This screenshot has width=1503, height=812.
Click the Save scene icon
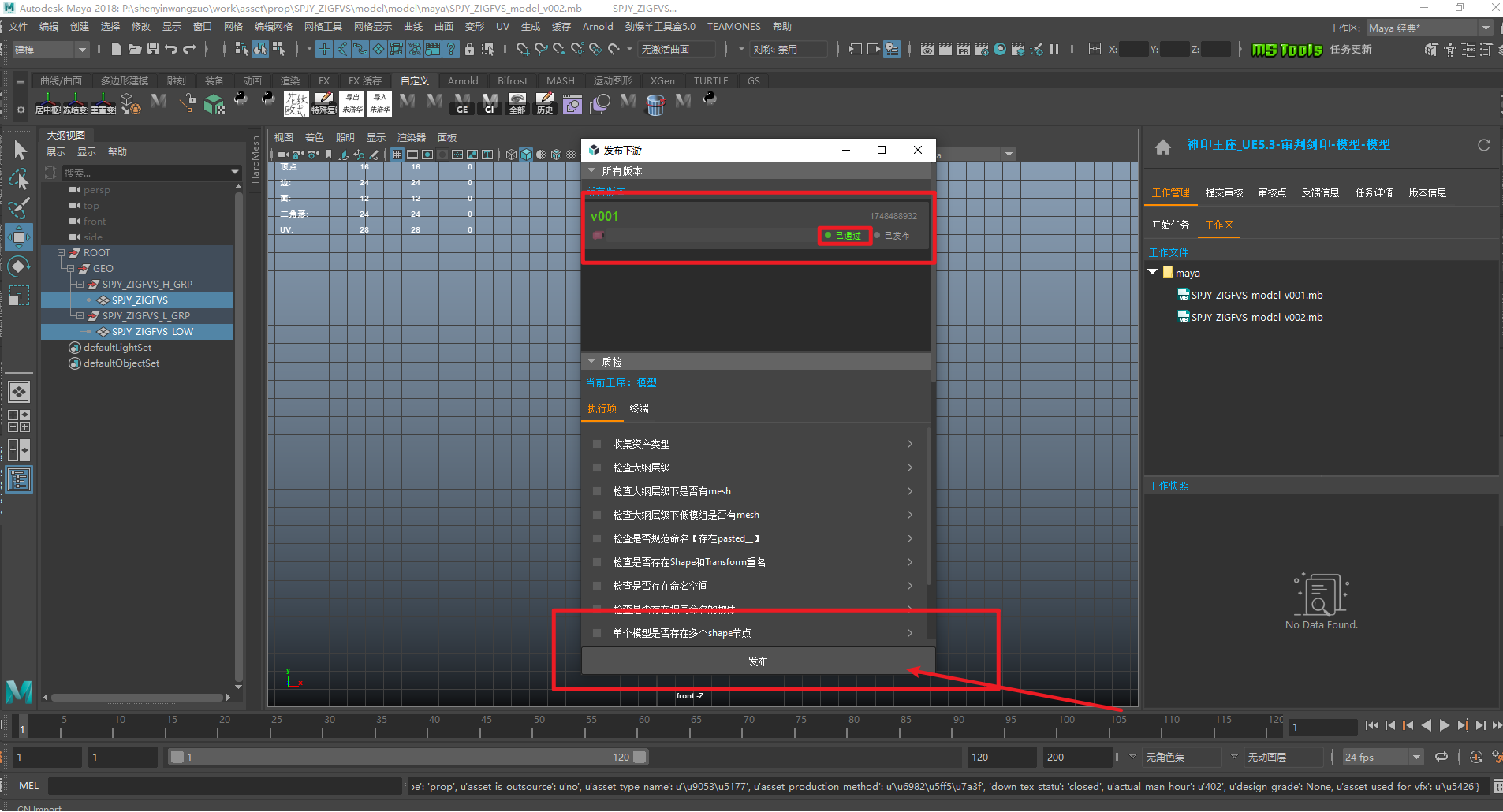pos(153,49)
